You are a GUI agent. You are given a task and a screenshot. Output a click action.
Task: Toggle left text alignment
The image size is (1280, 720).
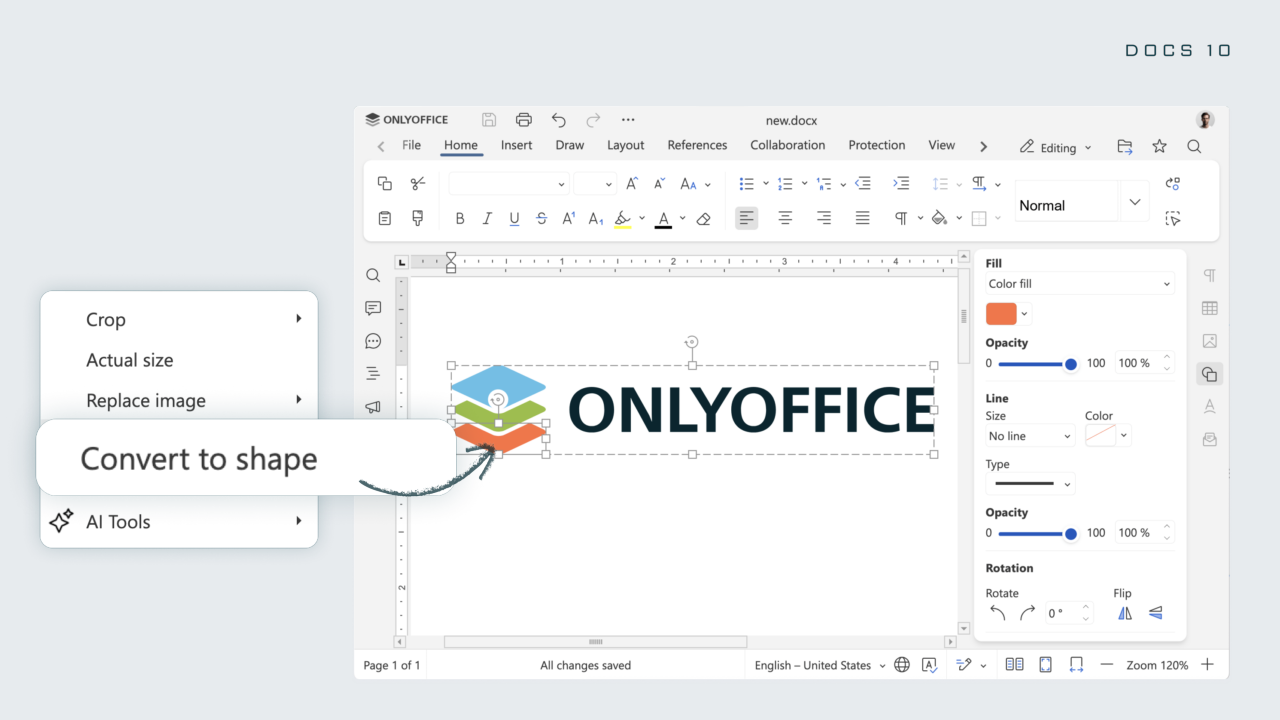(x=747, y=218)
